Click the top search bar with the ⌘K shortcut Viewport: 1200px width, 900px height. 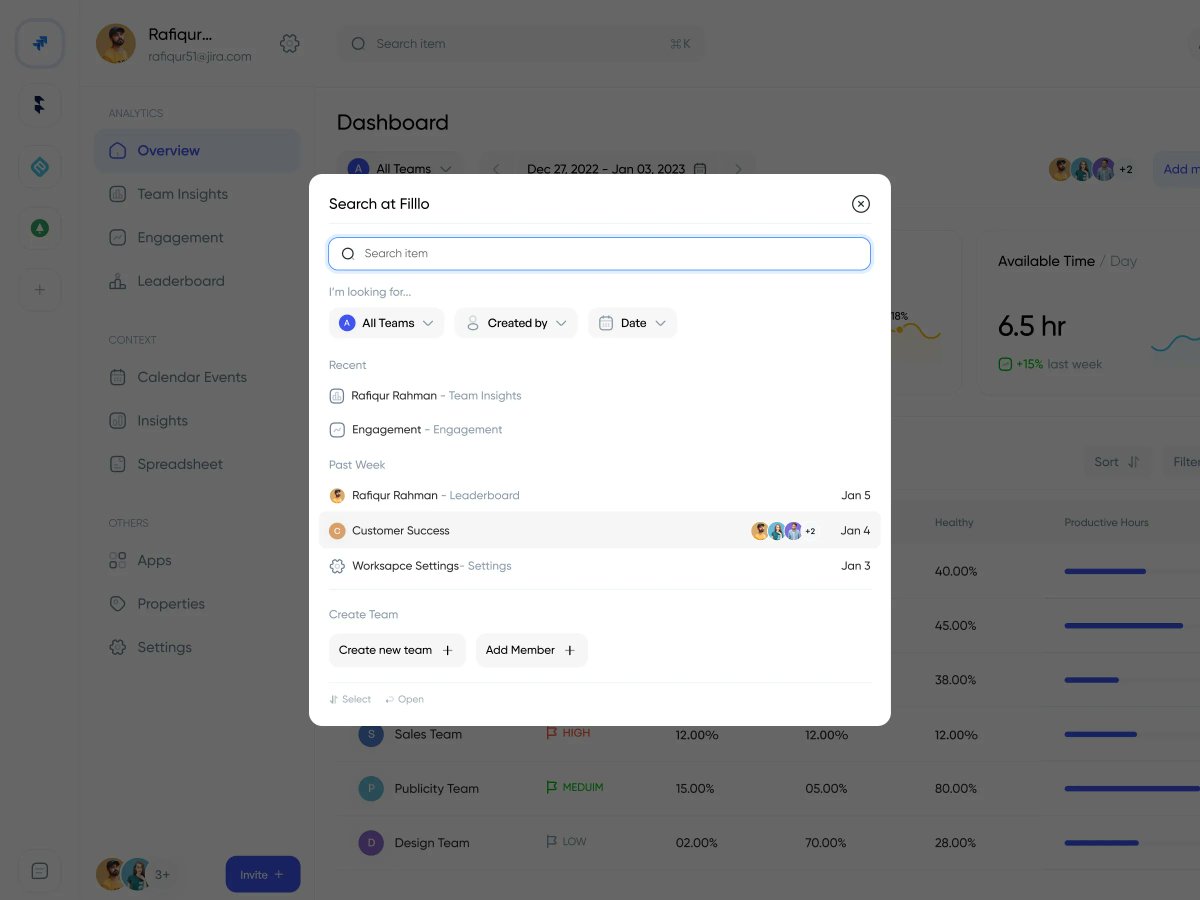(520, 44)
